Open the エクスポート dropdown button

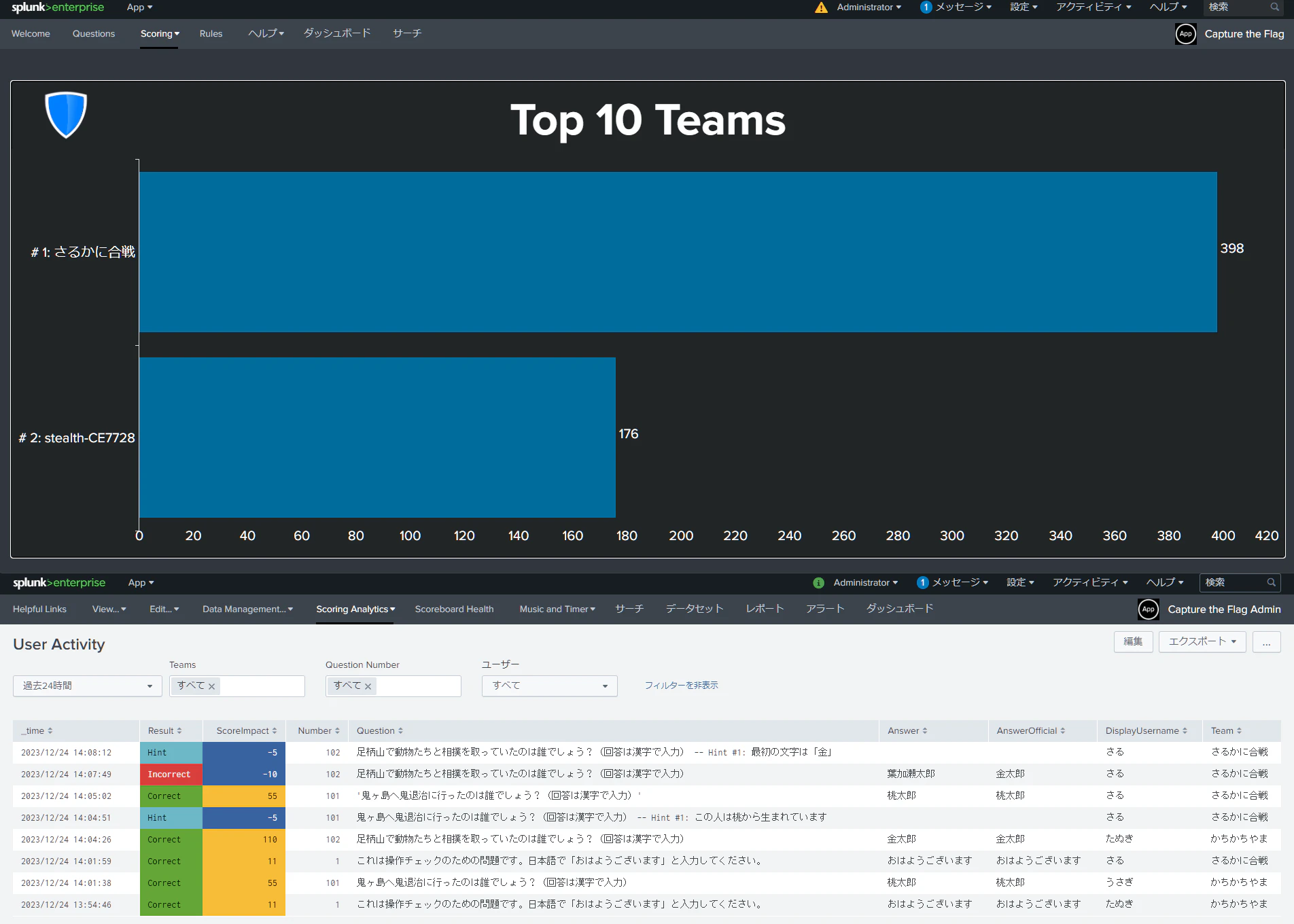(1202, 642)
